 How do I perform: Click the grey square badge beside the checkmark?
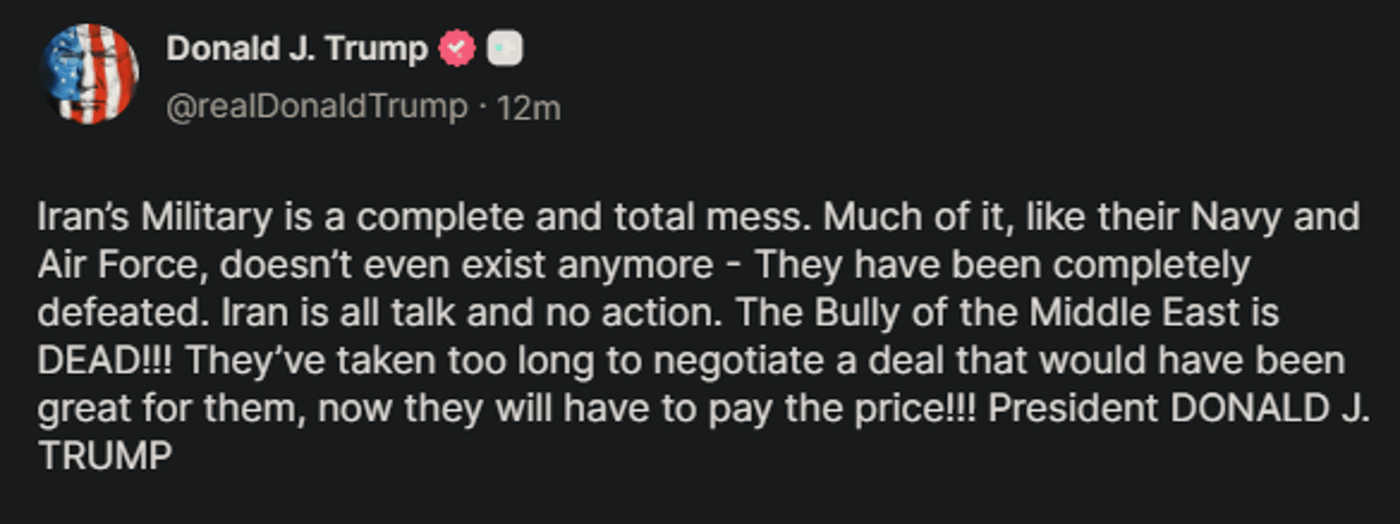pyautogui.click(x=504, y=49)
